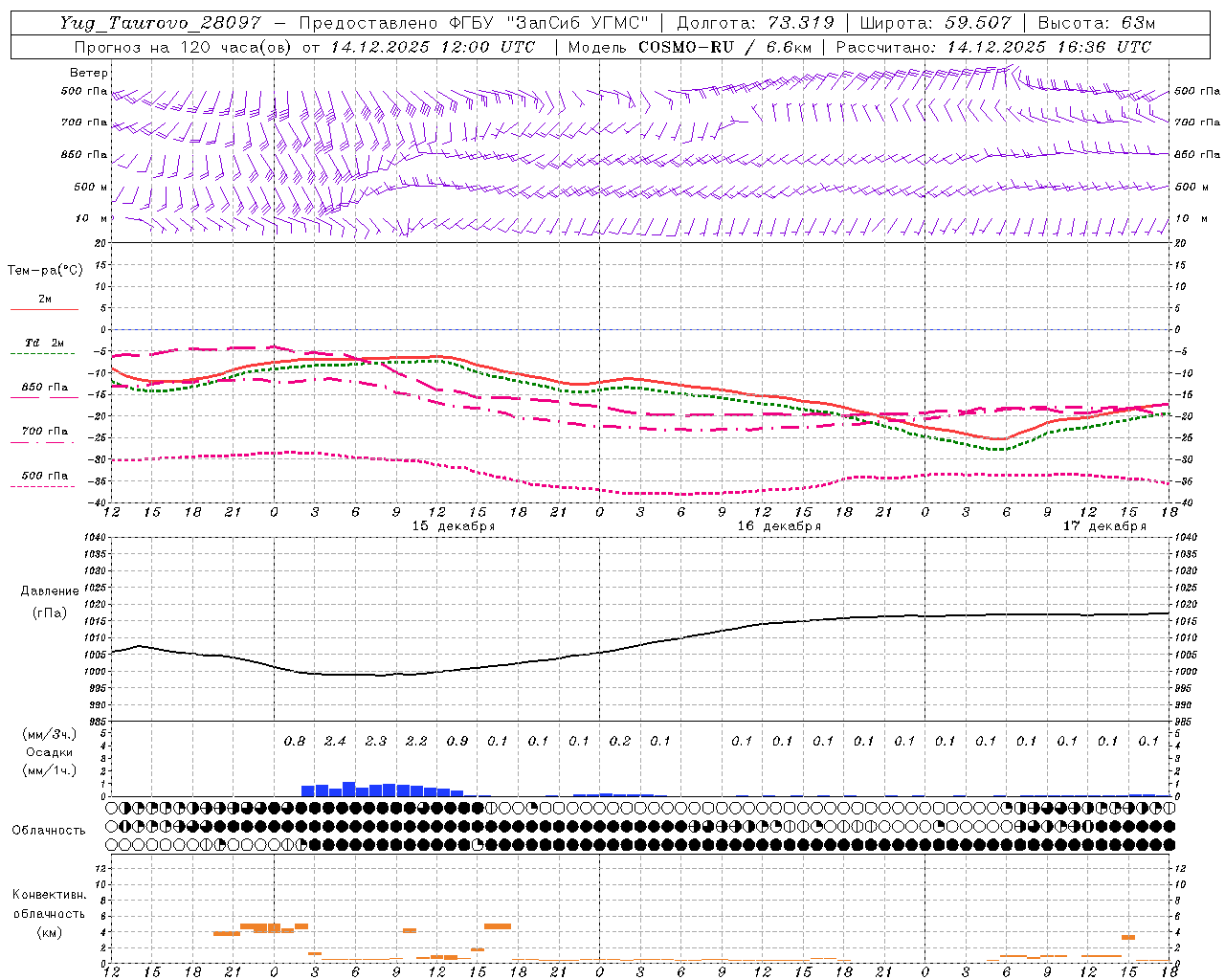
Task: Click the 17 декабря date label
Action: [x=1104, y=526]
